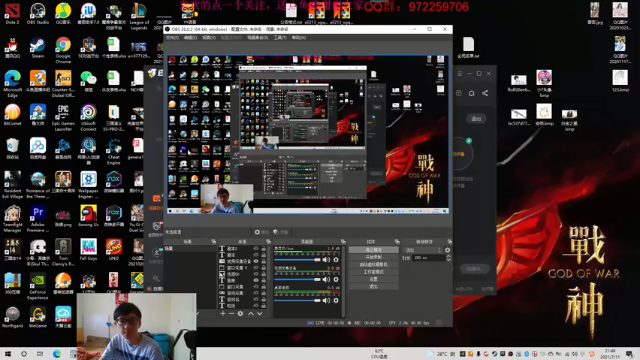
Task: Add a new source with the plus icon
Action: coord(223,313)
